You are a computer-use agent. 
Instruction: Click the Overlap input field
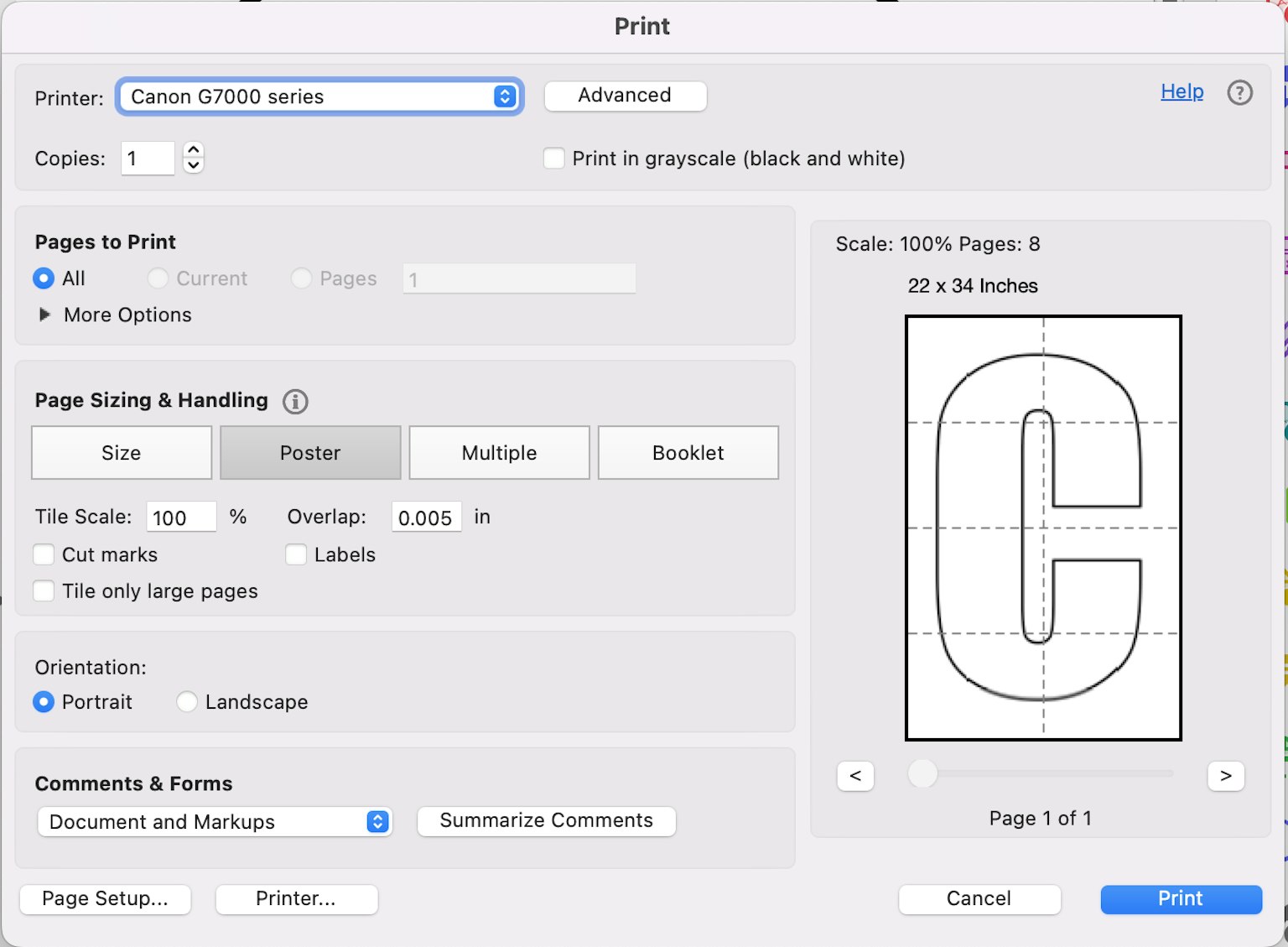coord(426,518)
